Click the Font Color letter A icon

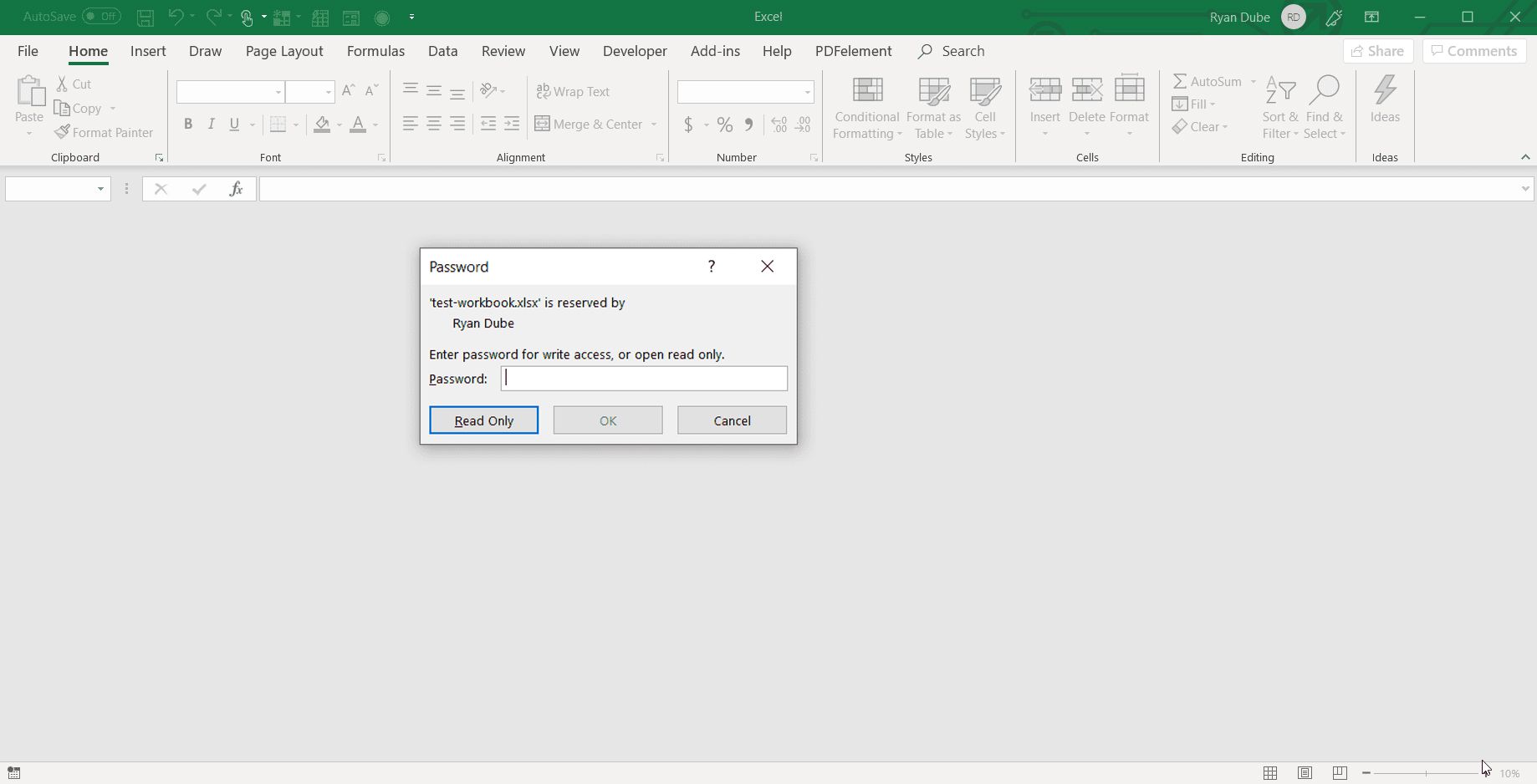(x=358, y=124)
